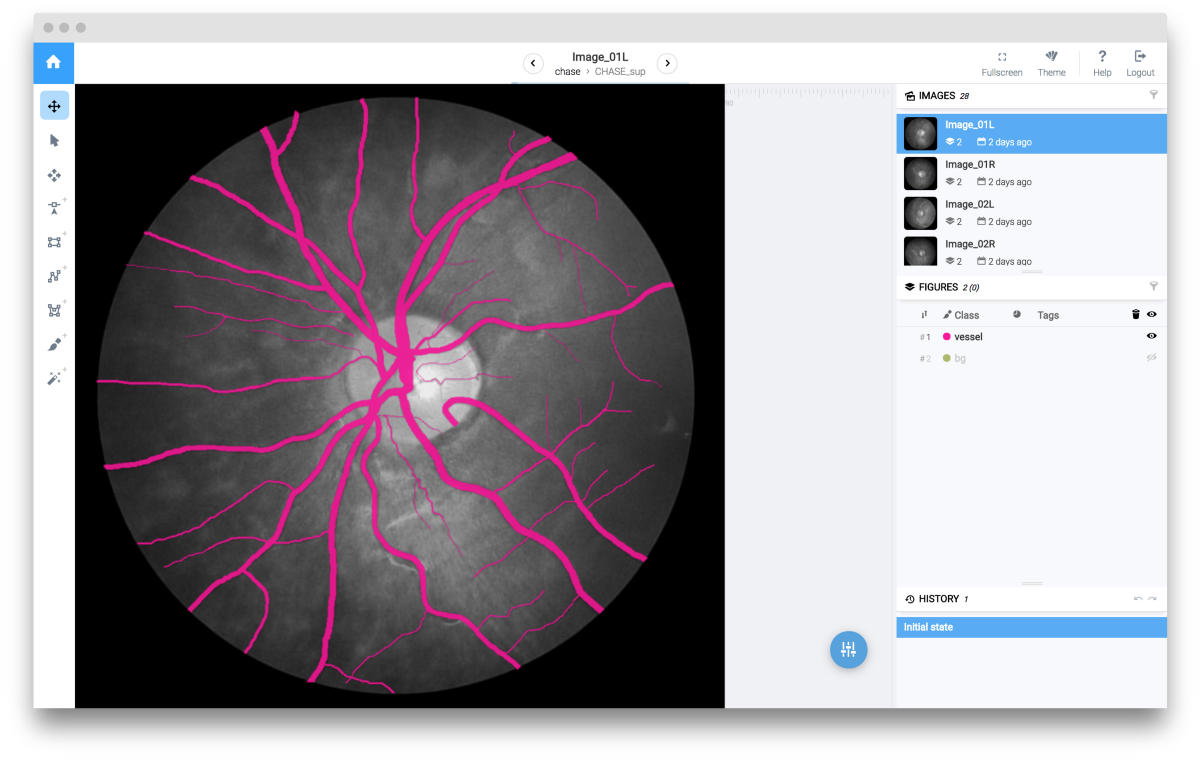This screenshot has height=766, width=1200.
Task: Select the pan/move scene tool
Action: (54, 106)
